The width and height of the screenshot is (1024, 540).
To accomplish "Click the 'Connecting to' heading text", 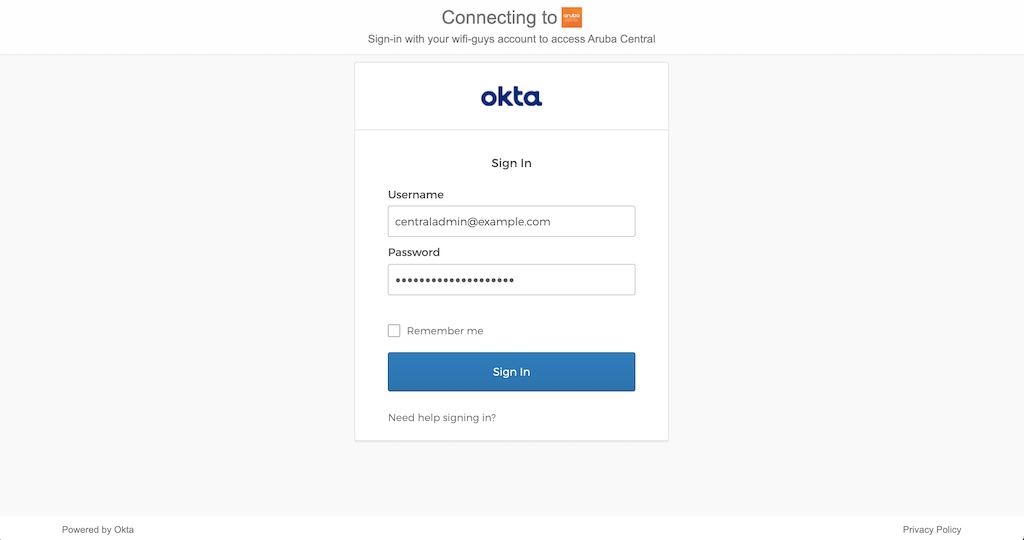I will [499, 18].
